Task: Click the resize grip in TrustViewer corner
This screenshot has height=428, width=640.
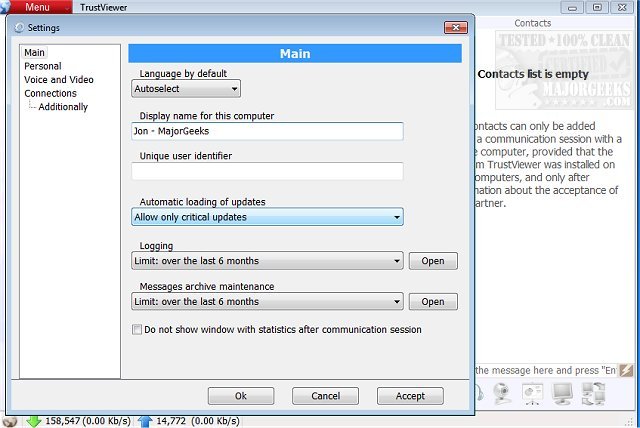Action: (x=629, y=421)
